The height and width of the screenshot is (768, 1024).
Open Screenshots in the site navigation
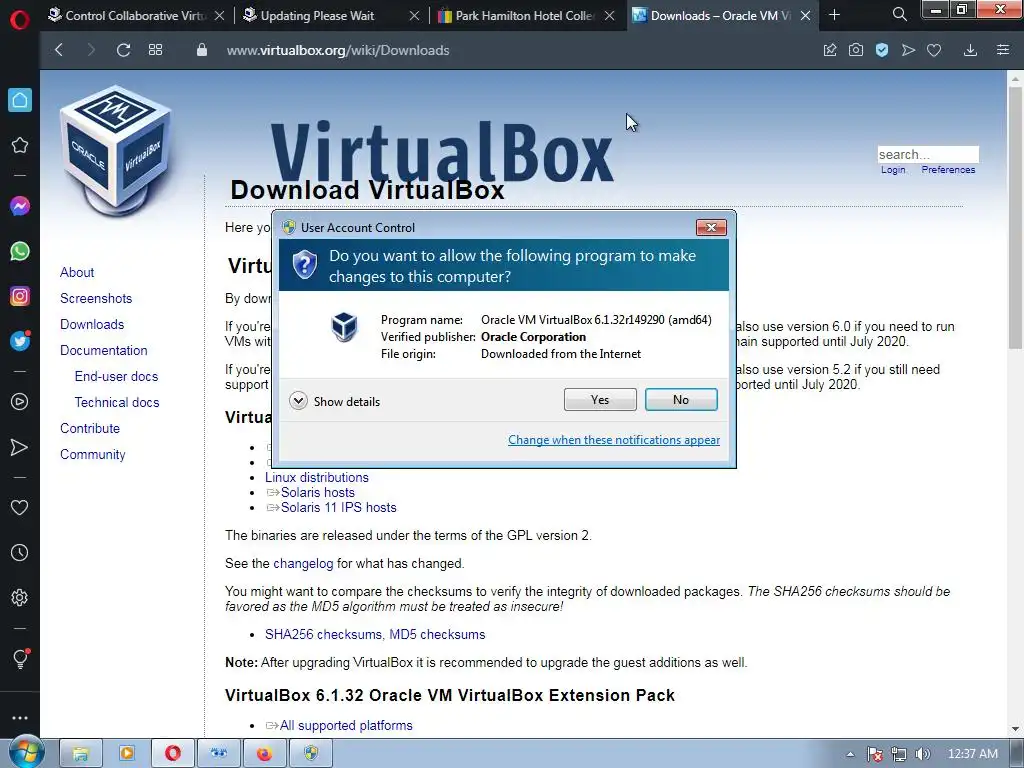click(x=96, y=298)
